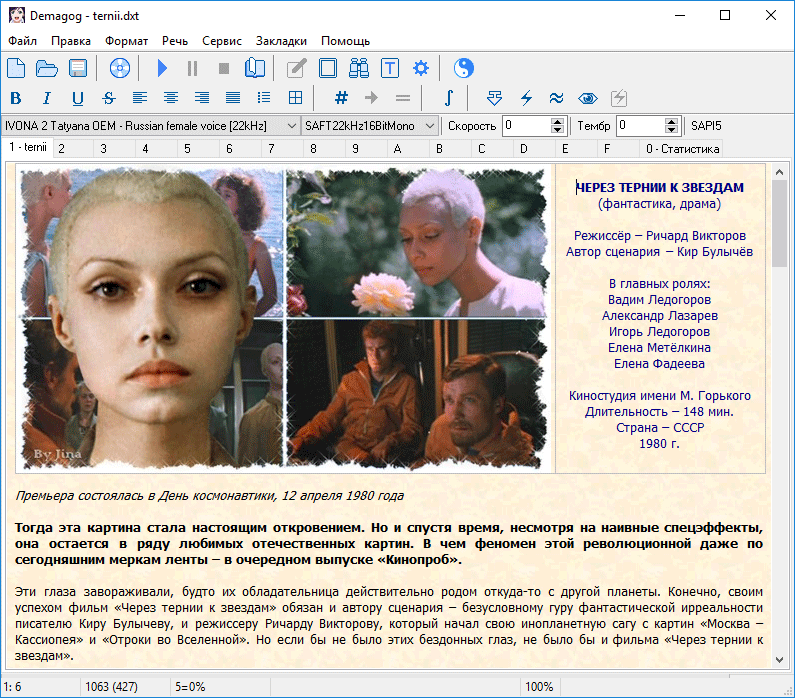Align text to the right
Viewport: 795px width, 698px height.
(x=202, y=97)
